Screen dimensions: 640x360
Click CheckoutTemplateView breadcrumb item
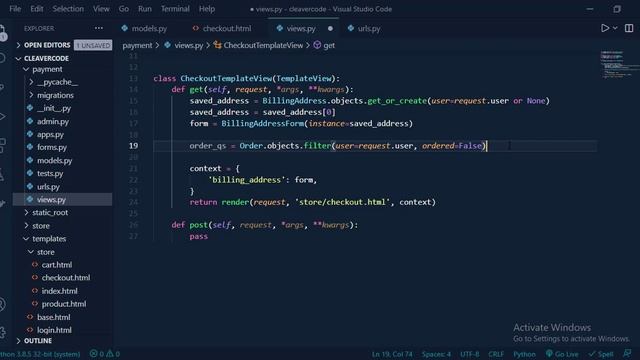pos(263,45)
